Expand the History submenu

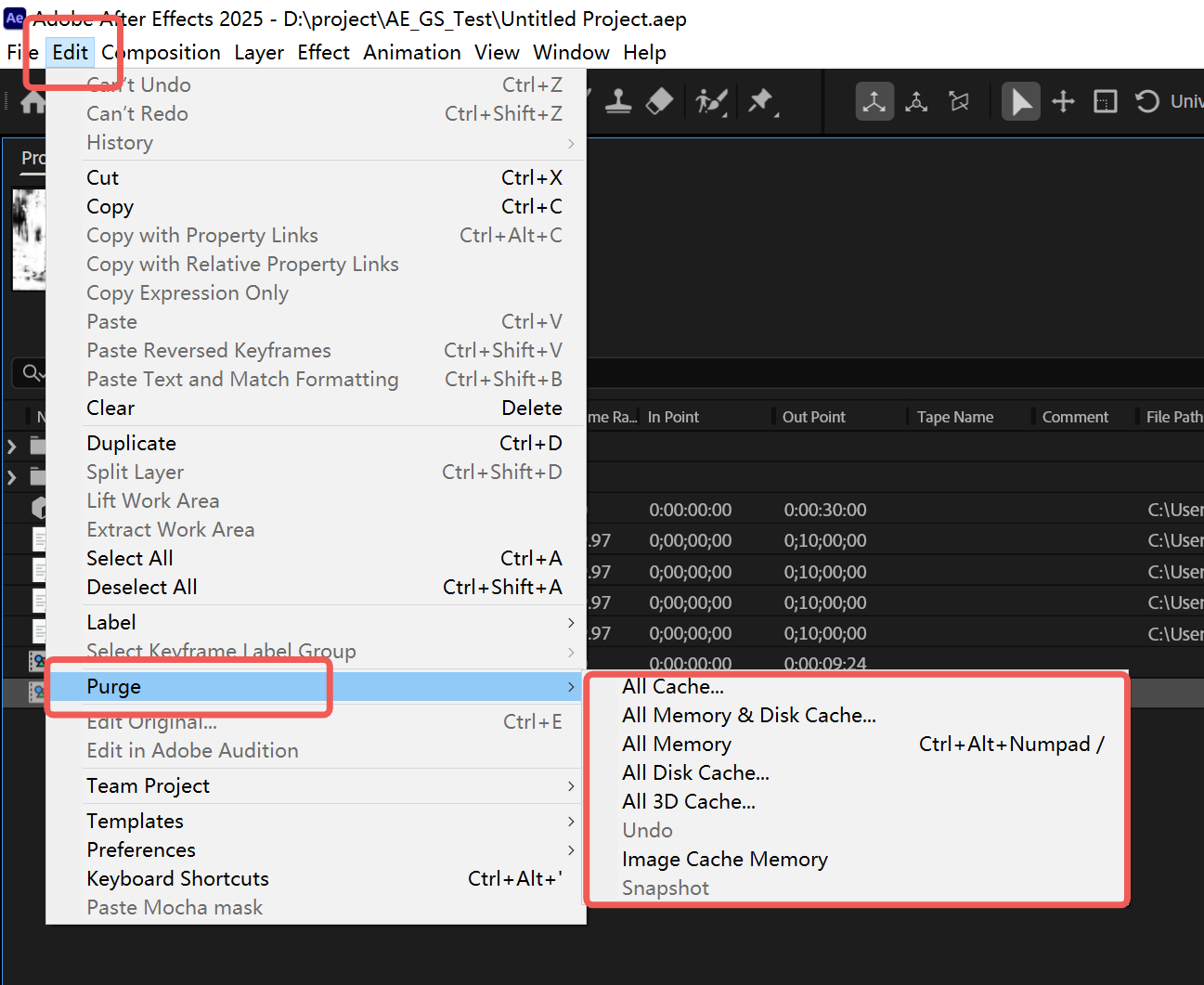click(x=316, y=142)
